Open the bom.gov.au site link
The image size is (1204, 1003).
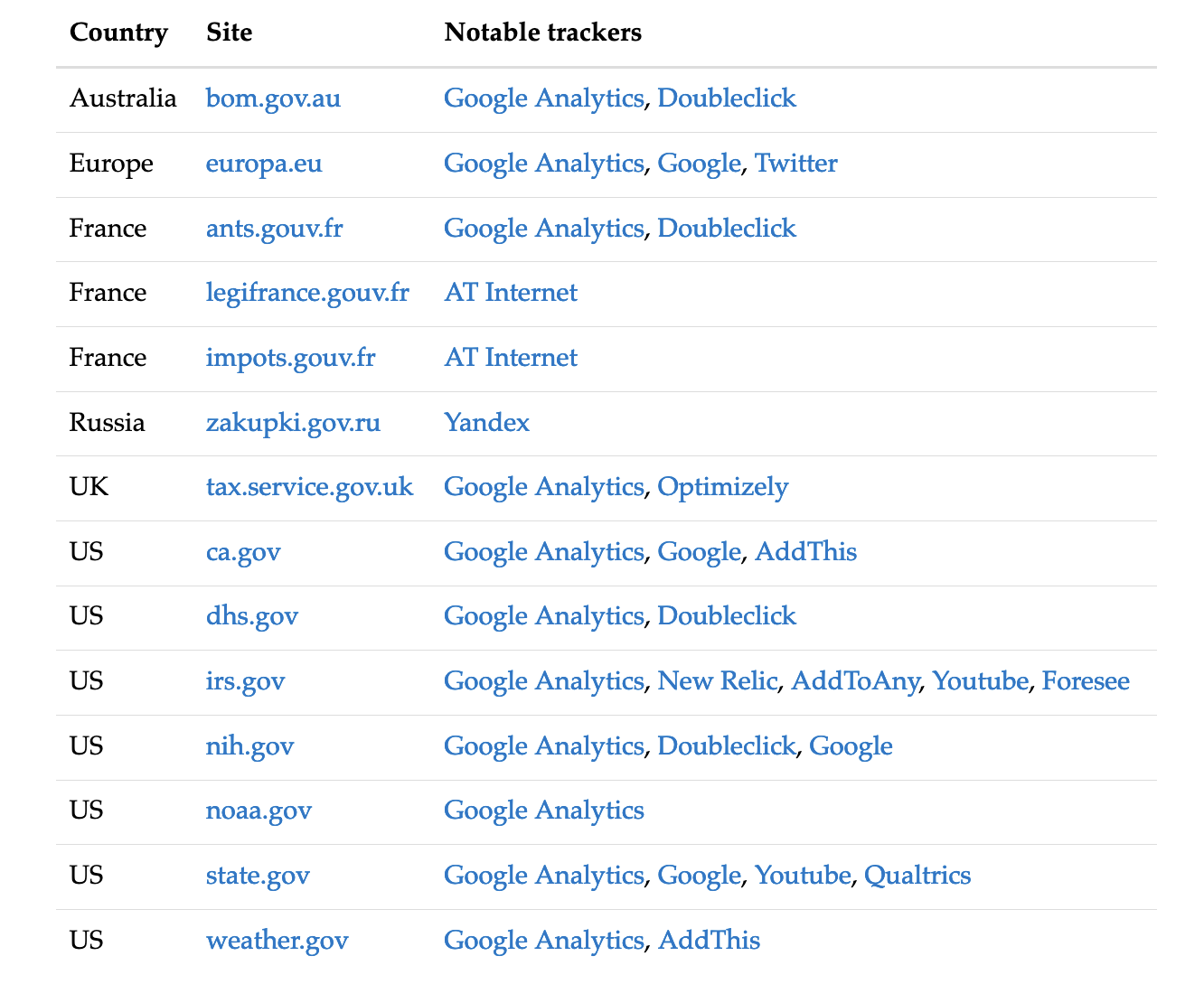tap(273, 98)
